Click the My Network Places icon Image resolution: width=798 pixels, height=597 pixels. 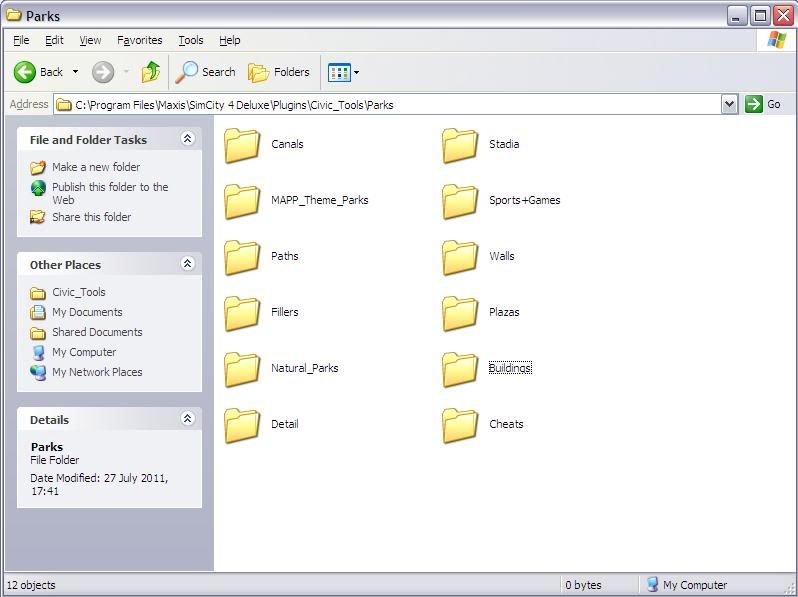point(38,373)
